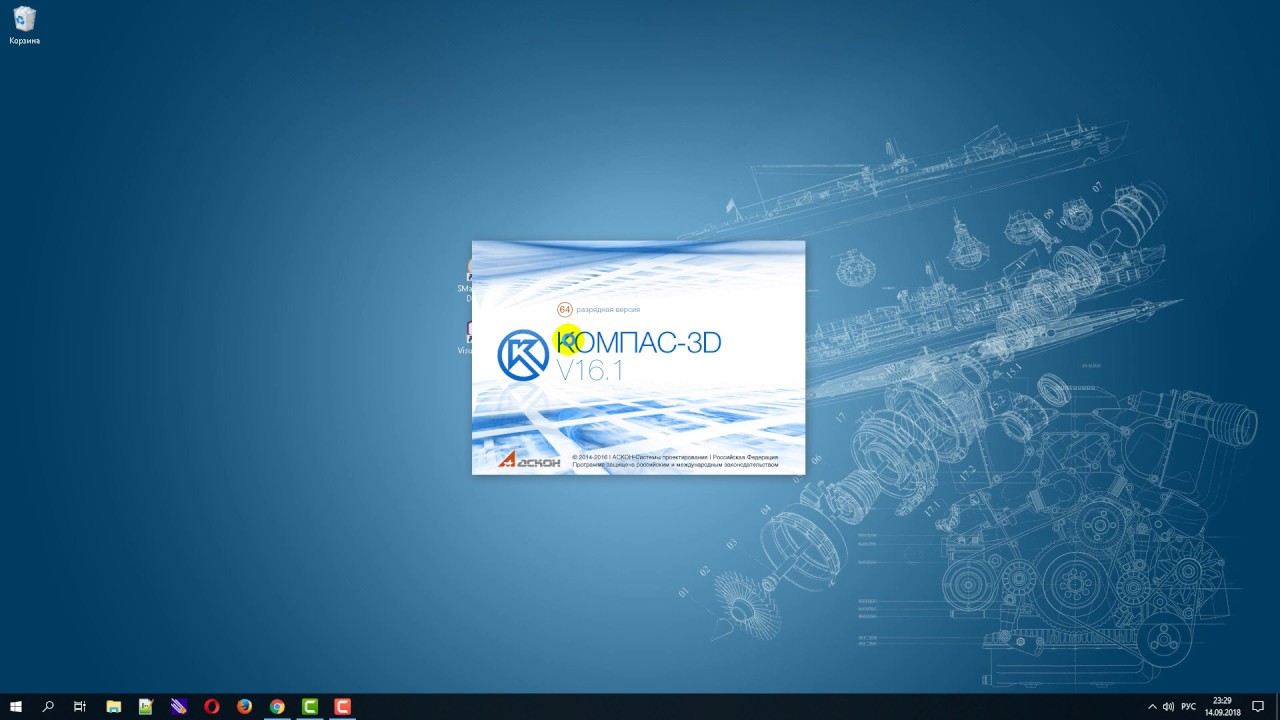The height and width of the screenshot is (720, 1280).
Task: Open File Explorer from the taskbar
Action: tap(113, 706)
